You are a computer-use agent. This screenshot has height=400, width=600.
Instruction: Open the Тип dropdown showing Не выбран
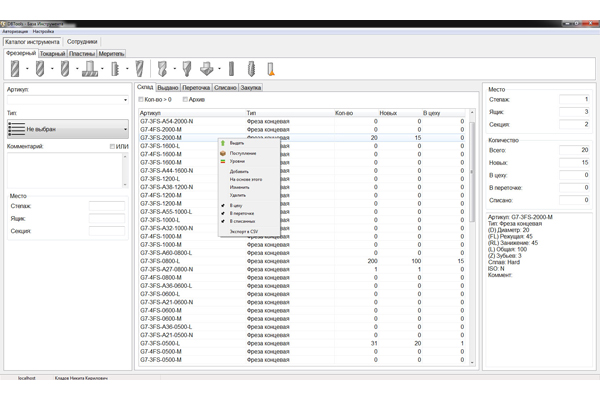click(68, 129)
